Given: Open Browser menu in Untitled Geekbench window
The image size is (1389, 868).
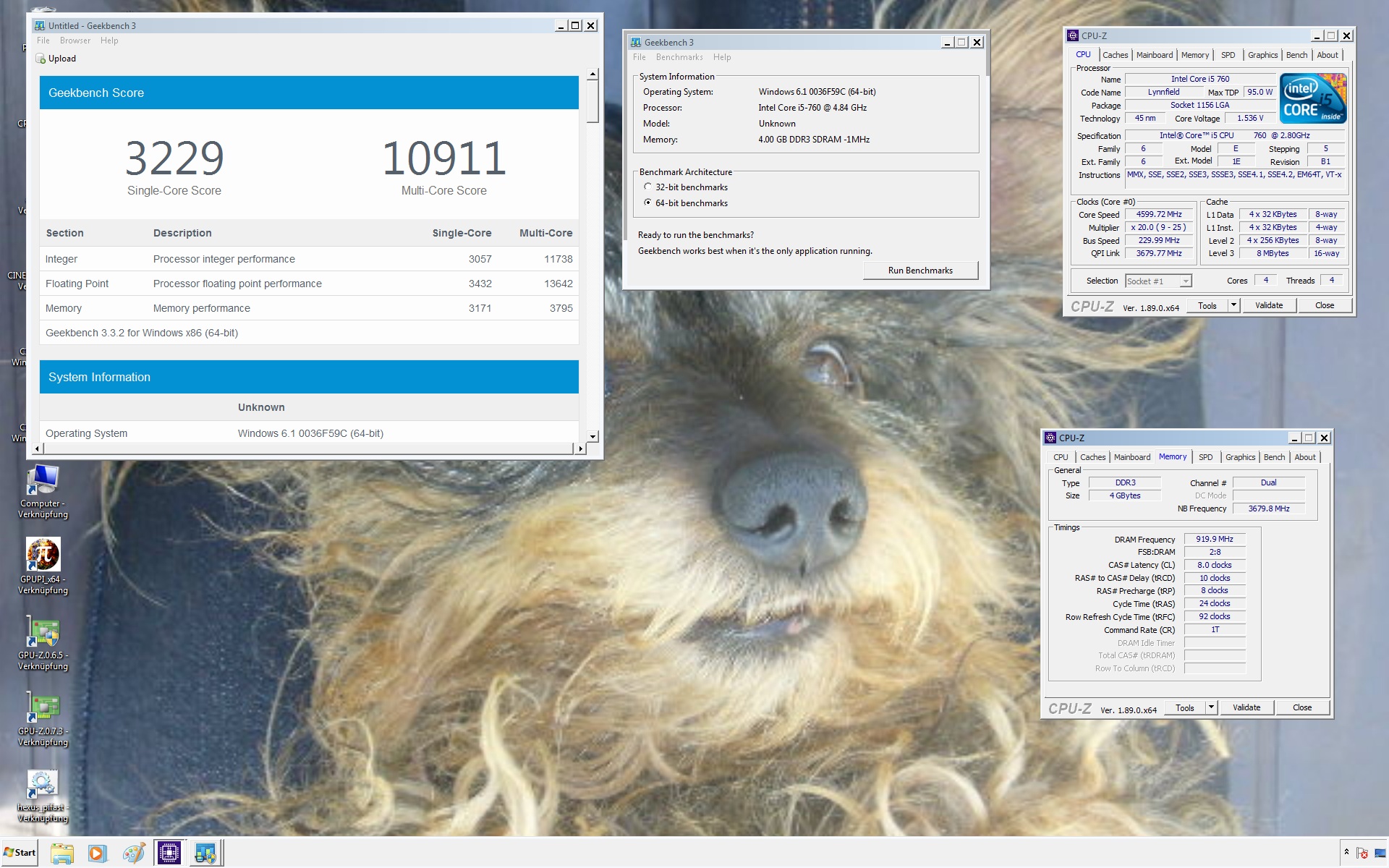Looking at the screenshot, I should [75, 41].
